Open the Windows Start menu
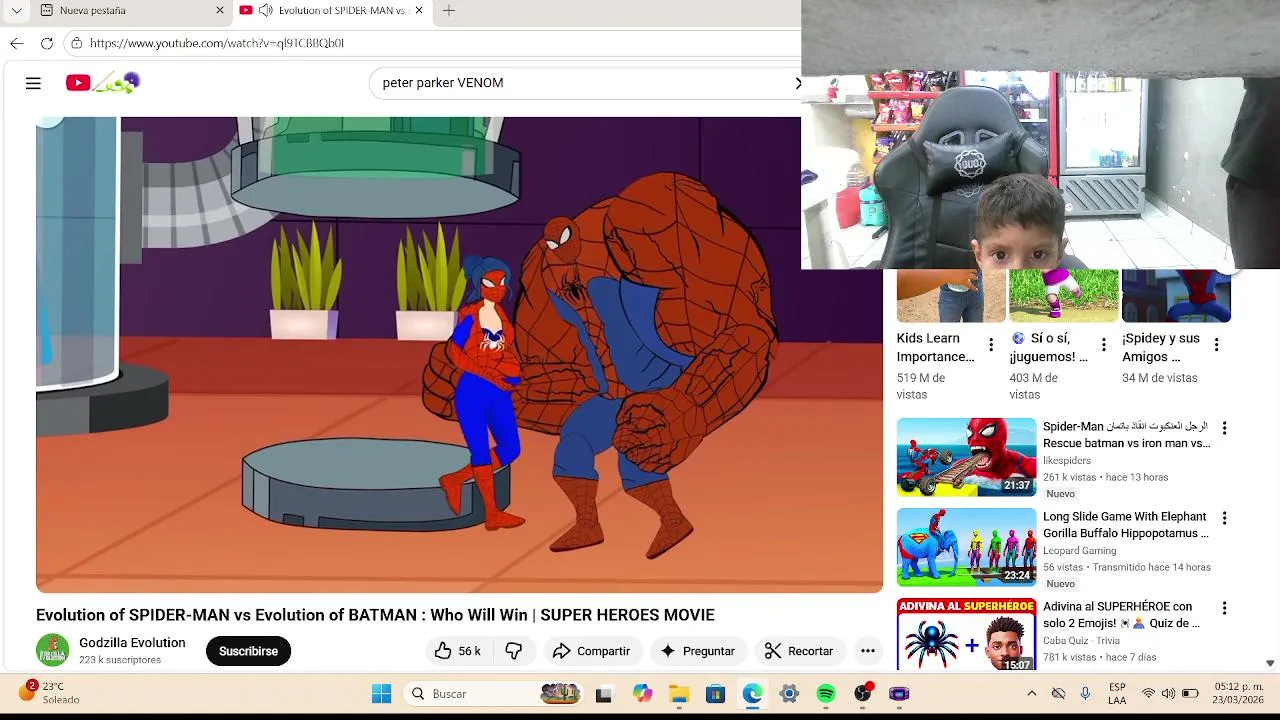 (x=381, y=694)
